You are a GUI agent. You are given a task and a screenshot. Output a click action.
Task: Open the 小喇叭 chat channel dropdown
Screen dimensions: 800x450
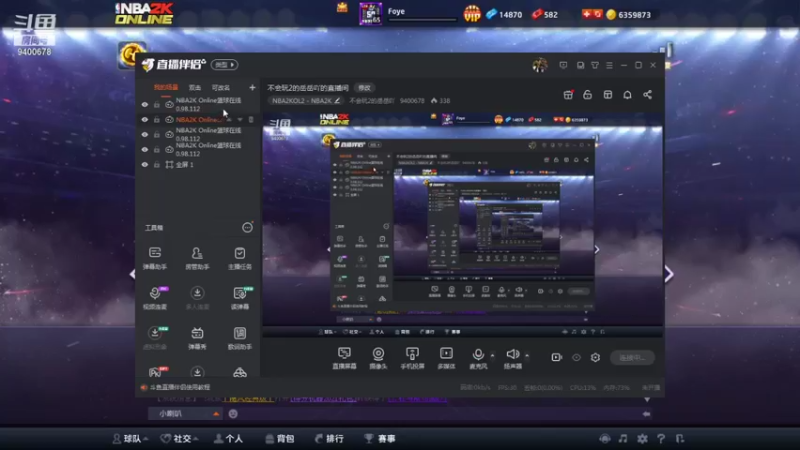pos(185,414)
